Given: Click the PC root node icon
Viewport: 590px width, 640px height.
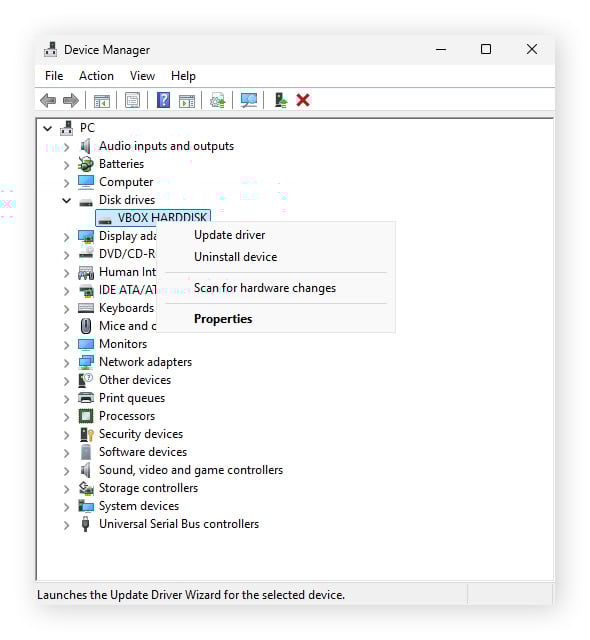Looking at the screenshot, I should (x=67, y=128).
